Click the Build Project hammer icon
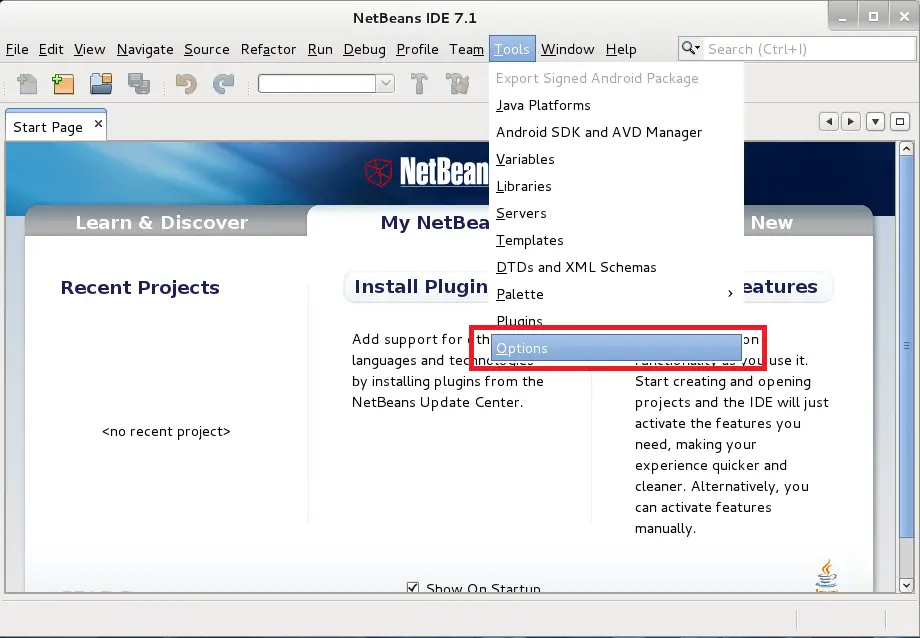The width and height of the screenshot is (920, 638). point(419,83)
